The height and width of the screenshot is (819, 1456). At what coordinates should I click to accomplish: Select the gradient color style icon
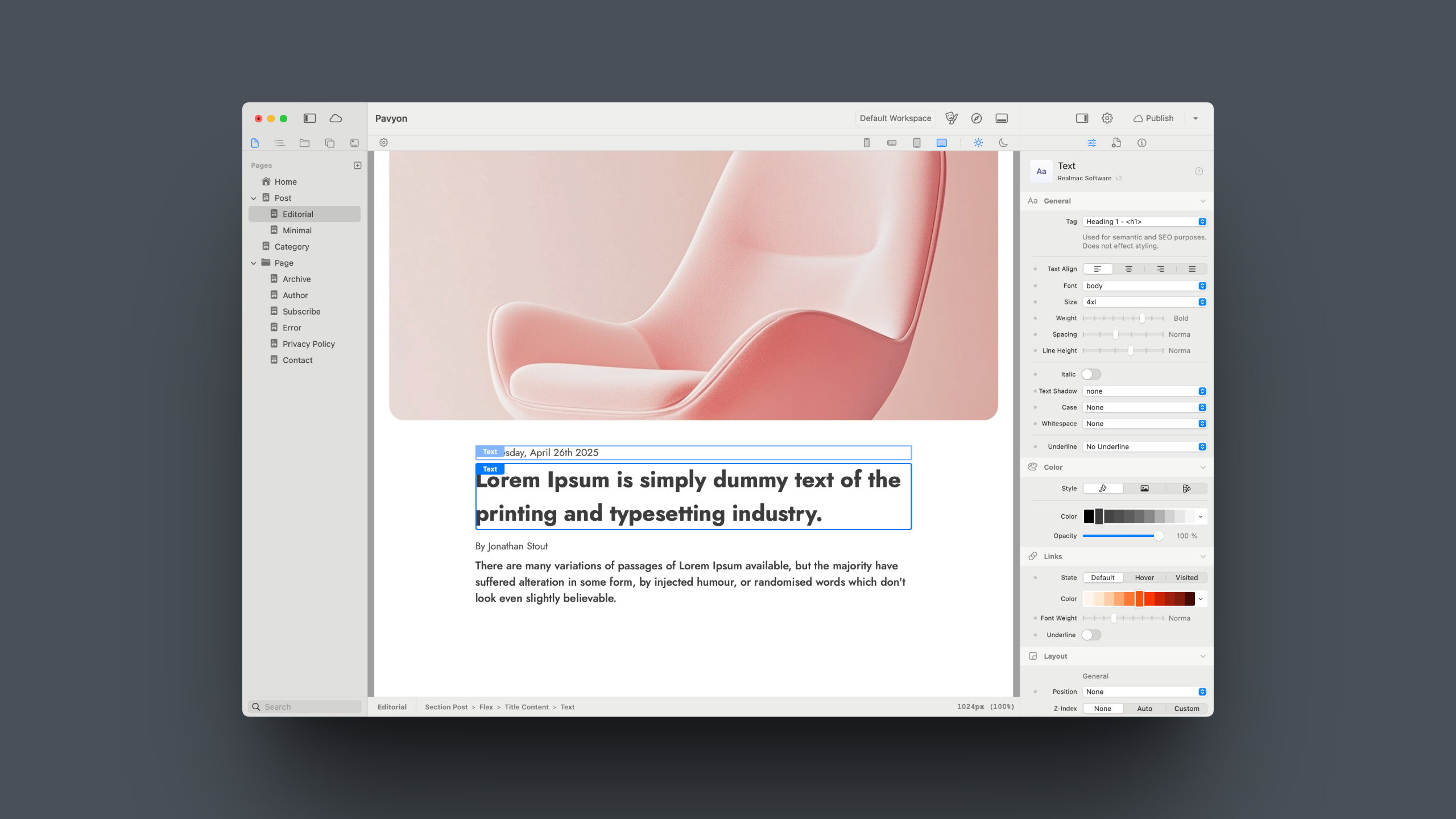1186,489
